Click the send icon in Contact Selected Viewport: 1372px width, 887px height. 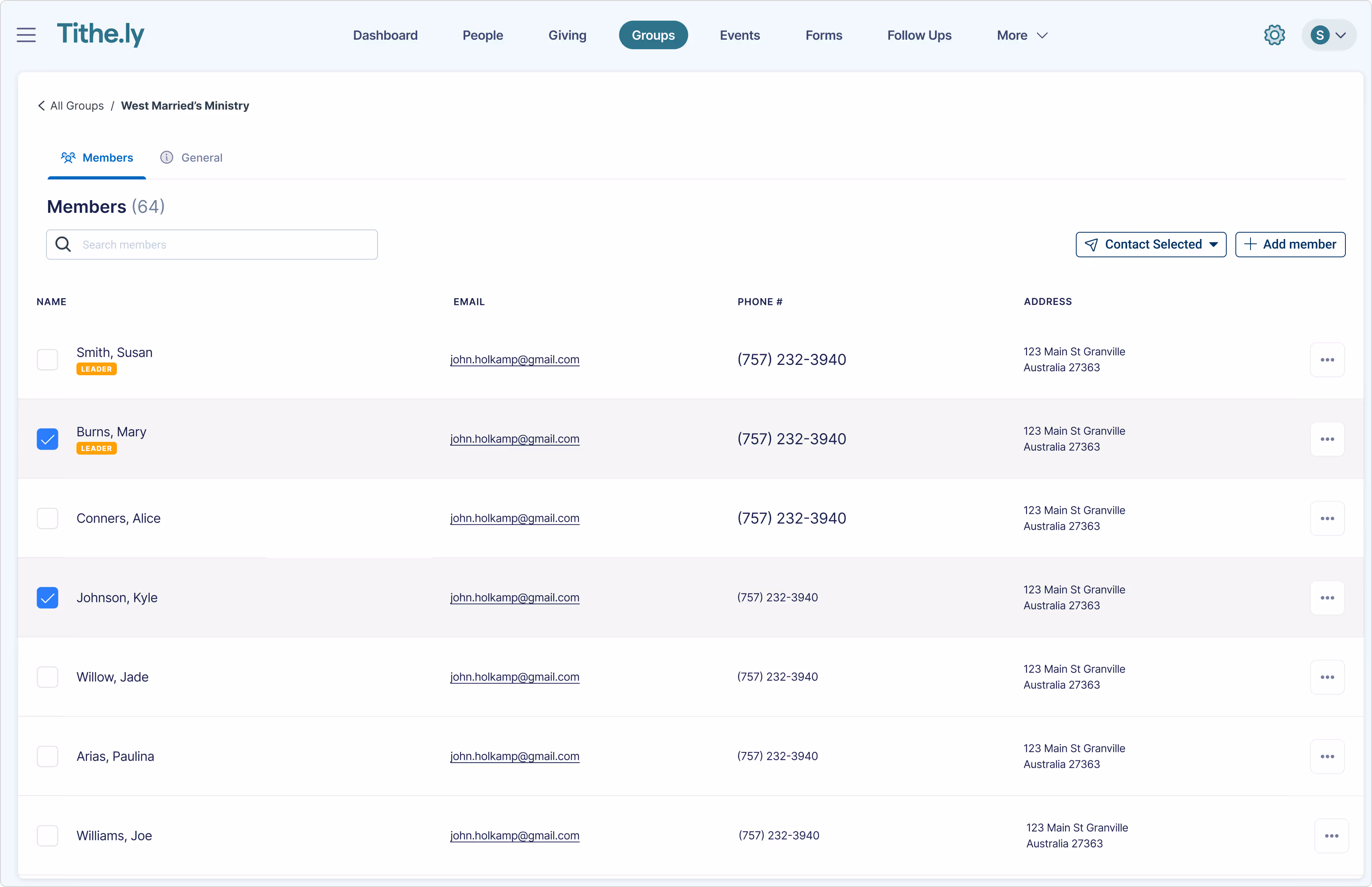1092,244
